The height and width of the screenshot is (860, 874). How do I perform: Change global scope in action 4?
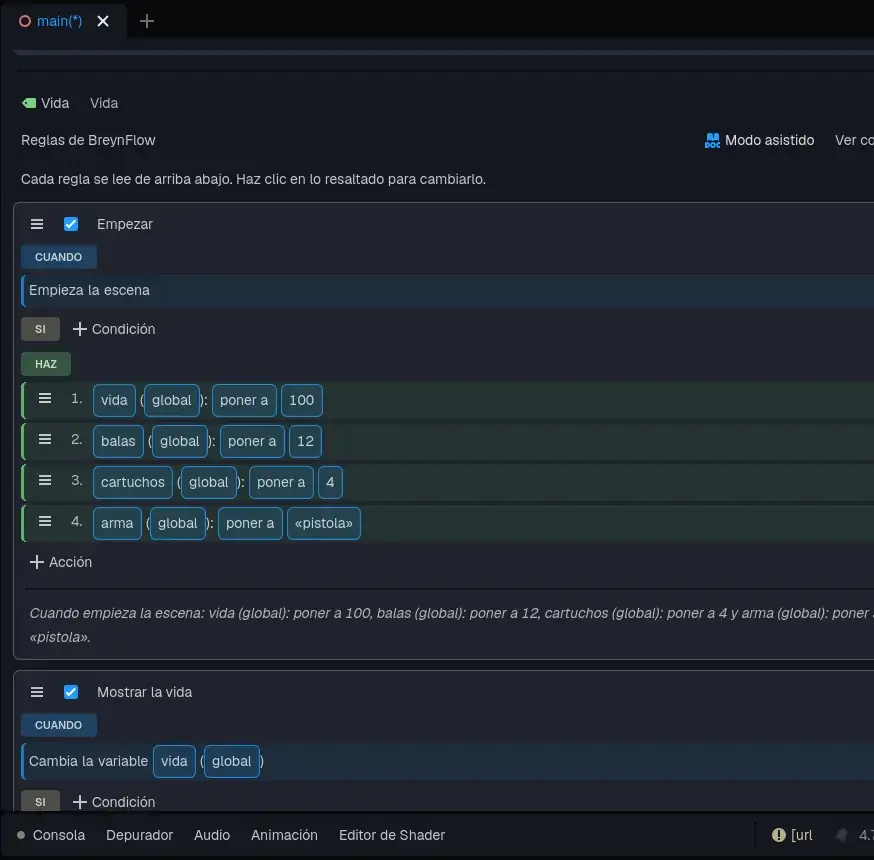[177, 523]
